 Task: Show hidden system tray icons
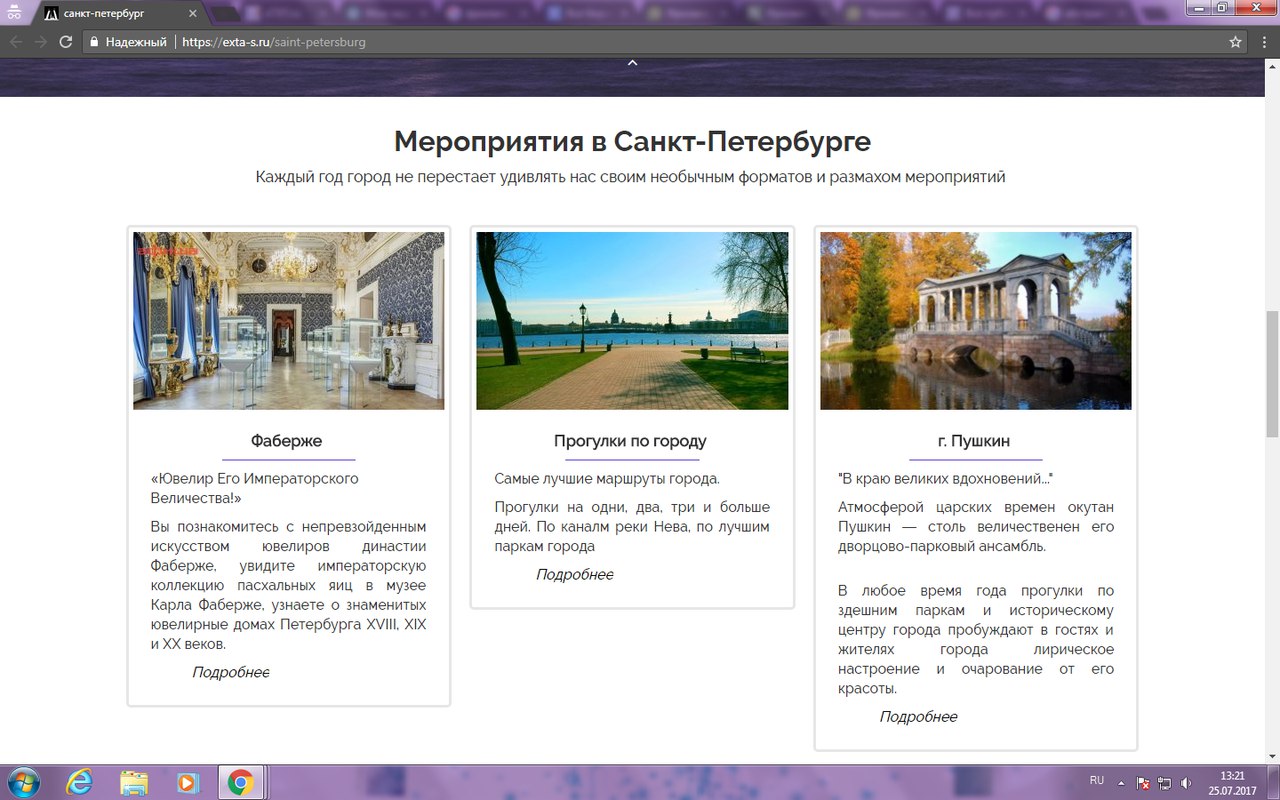(x=1121, y=782)
